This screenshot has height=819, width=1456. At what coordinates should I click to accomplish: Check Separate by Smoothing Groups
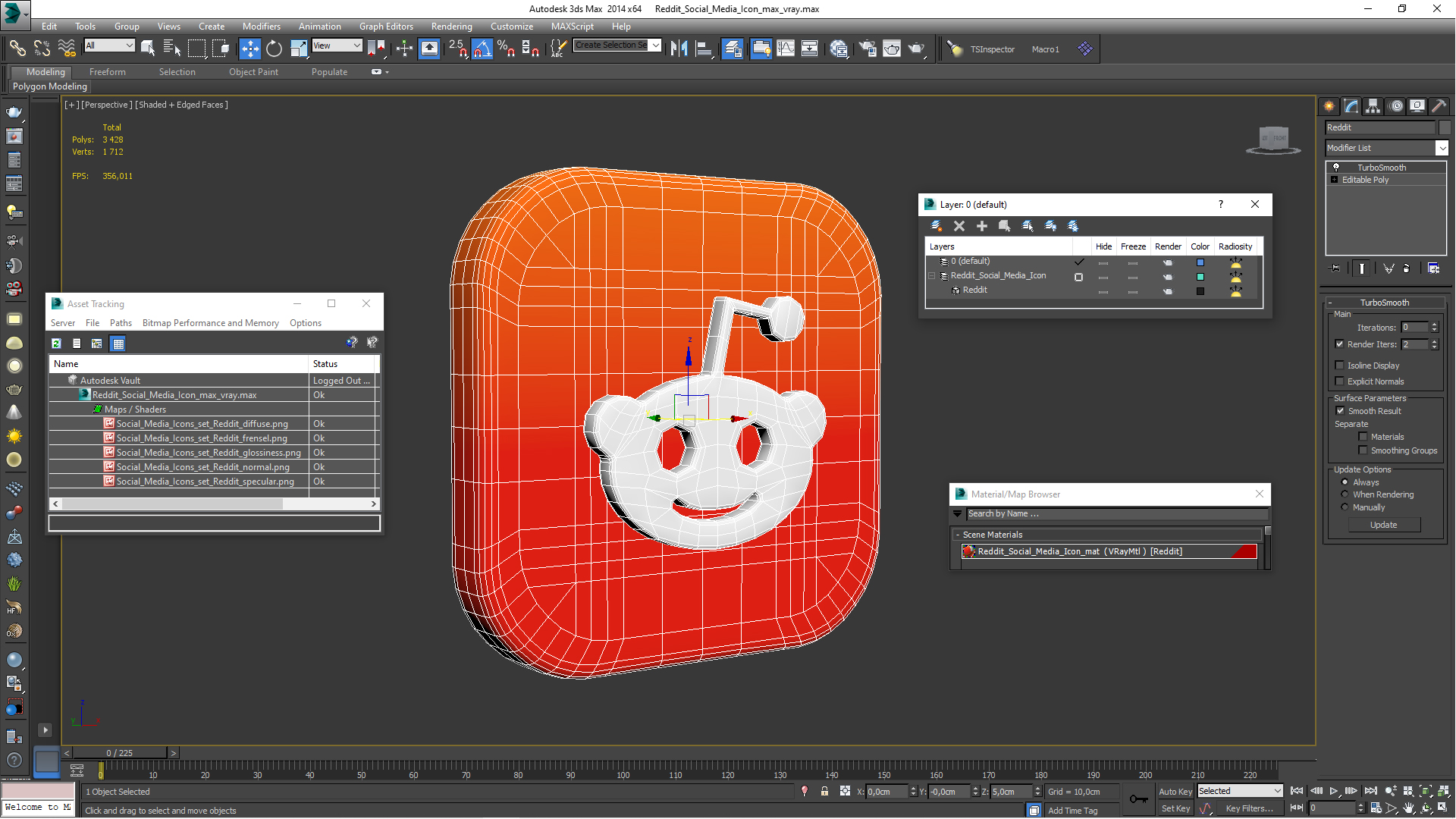click(x=1363, y=450)
